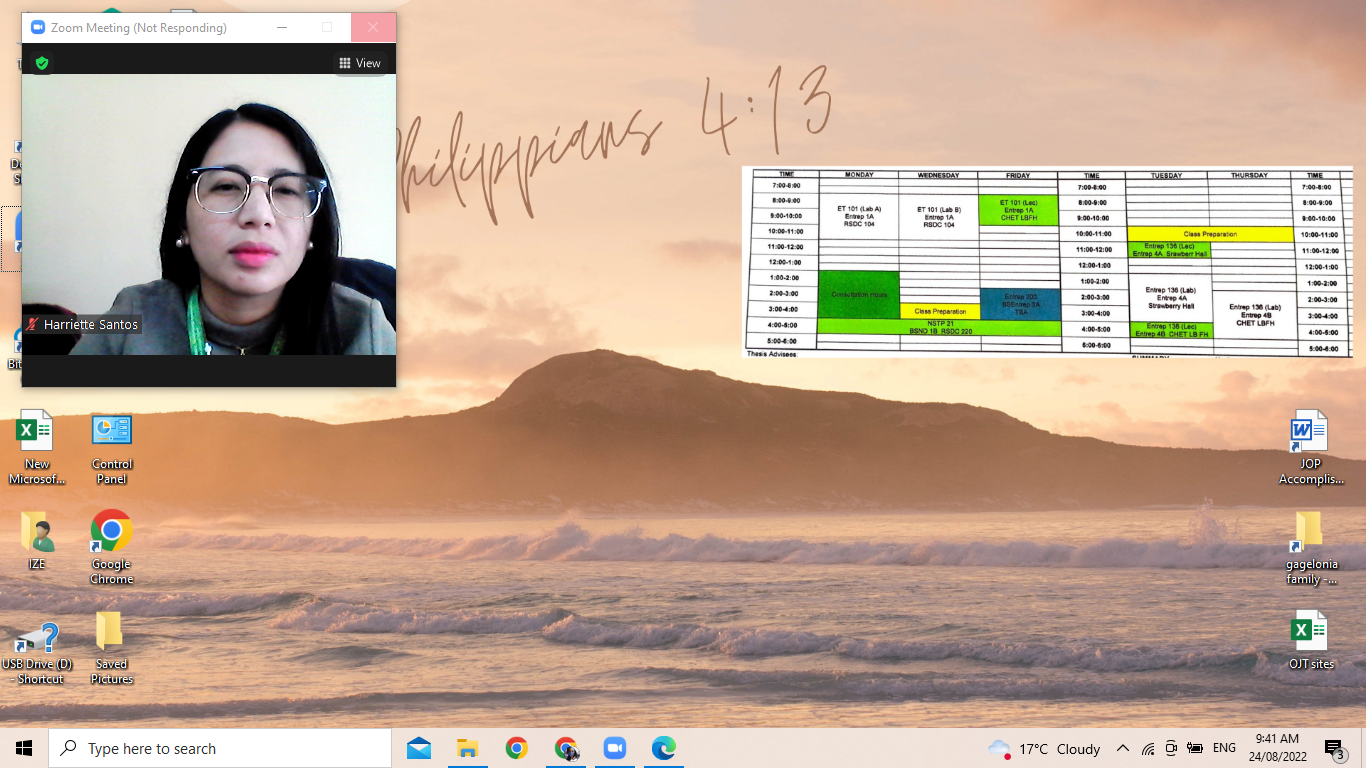The image size is (1366, 768).
Task: Switch the ENG input language indicator
Action: point(1224,748)
